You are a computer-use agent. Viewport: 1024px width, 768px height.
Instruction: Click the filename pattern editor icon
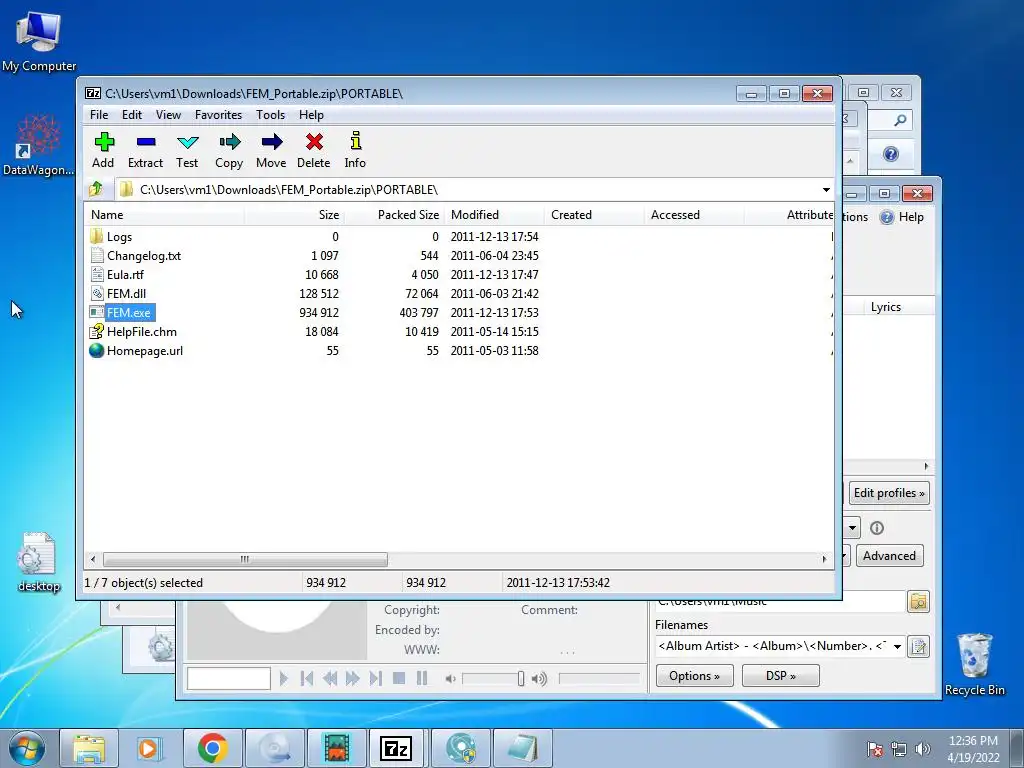(918, 647)
